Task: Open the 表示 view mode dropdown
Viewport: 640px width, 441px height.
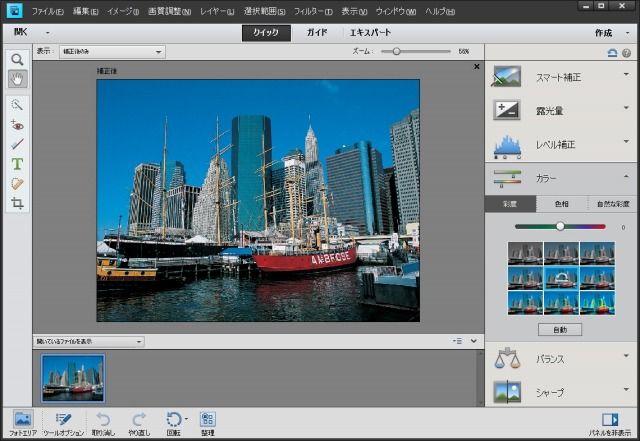Action: click(112, 52)
